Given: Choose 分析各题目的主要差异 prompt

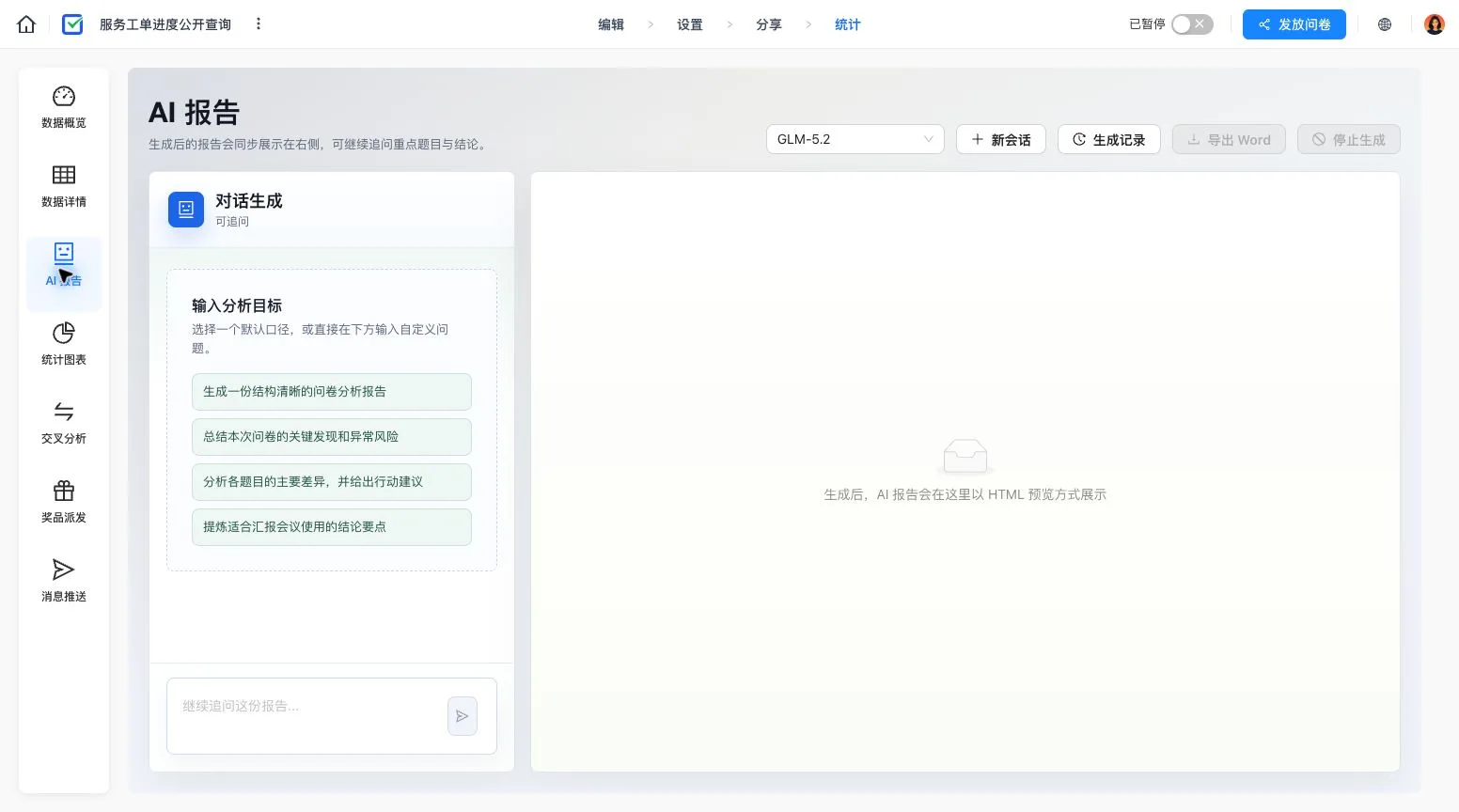Looking at the screenshot, I should point(332,482).
